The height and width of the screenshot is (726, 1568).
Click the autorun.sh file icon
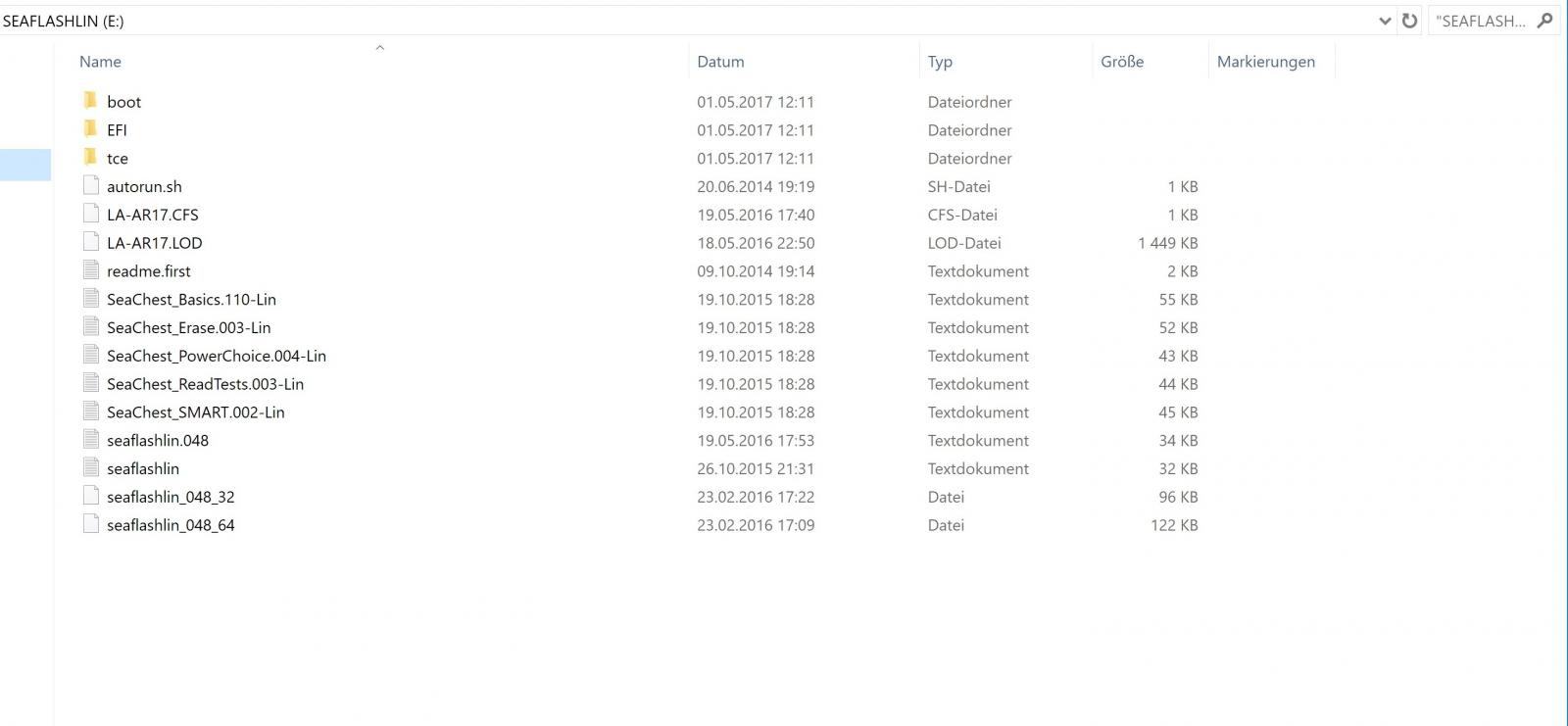coord(91,186)
